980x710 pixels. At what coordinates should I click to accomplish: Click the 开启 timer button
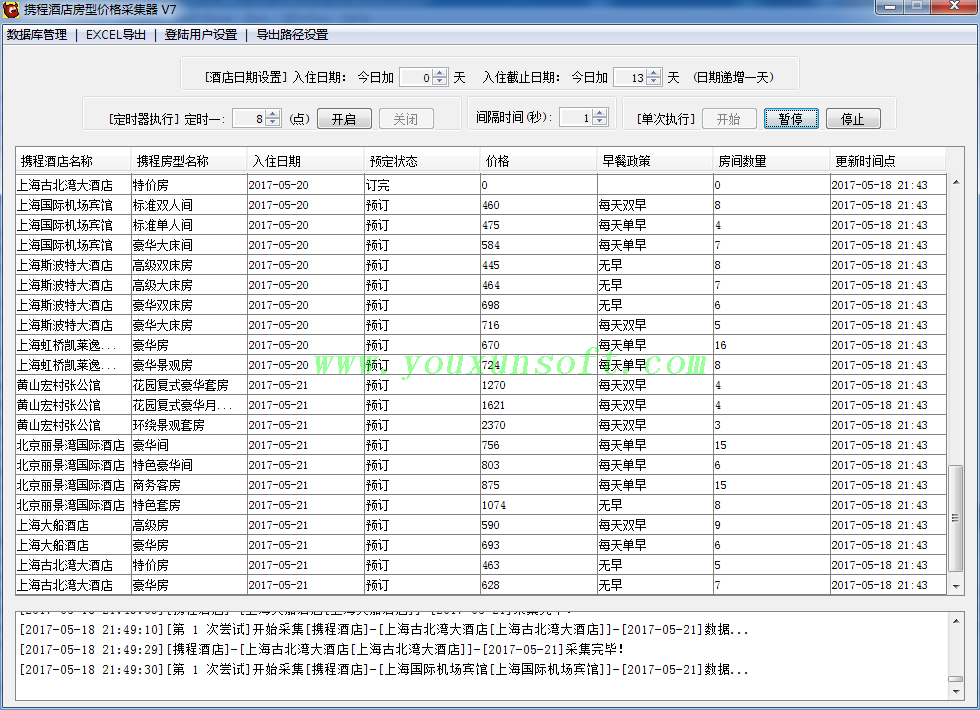tap(344, 119)
